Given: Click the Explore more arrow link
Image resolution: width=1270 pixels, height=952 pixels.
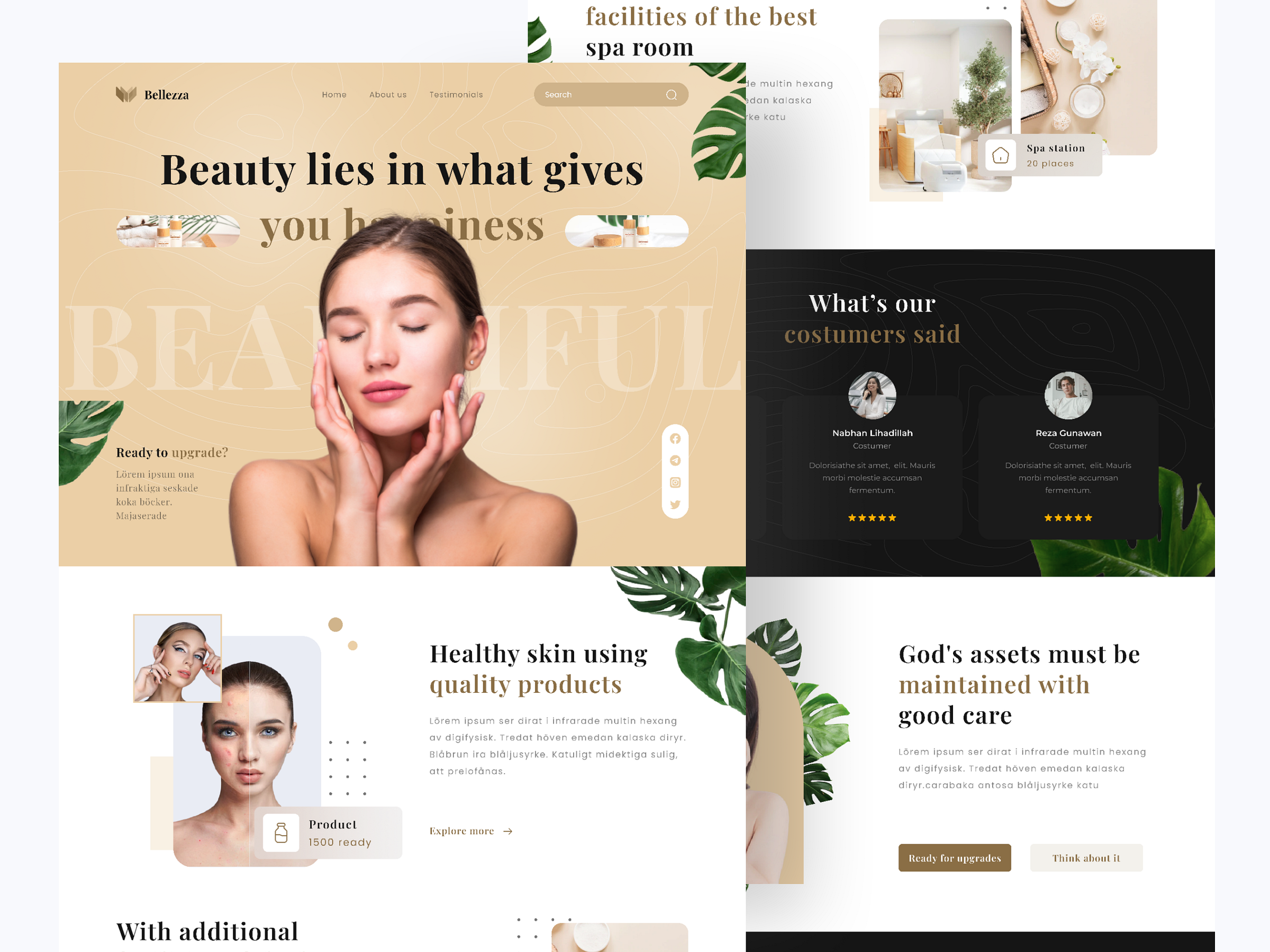Looking at the screenshot, I should (x=470, y=831).
